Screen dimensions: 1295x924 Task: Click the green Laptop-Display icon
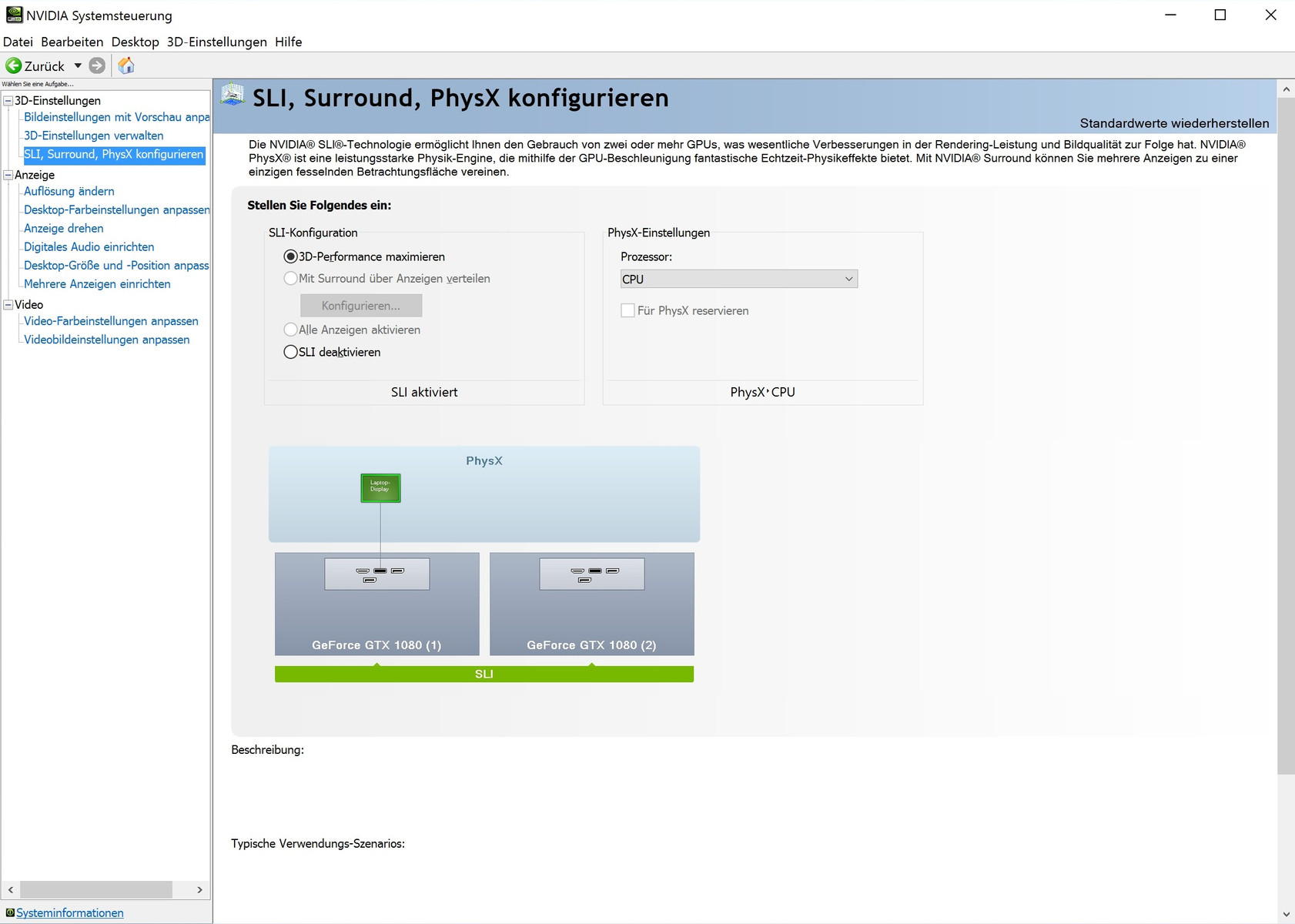pos(380,487)
